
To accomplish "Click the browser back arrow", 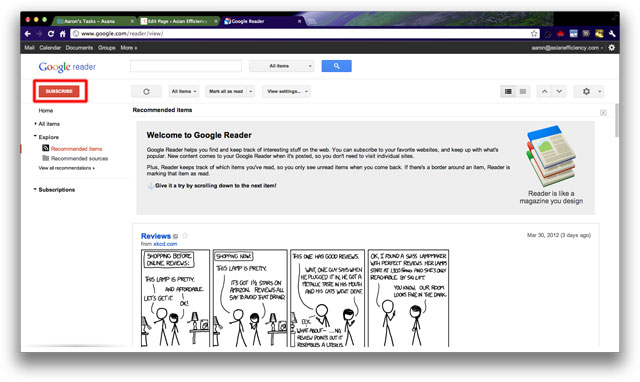I will pyautogui.click(x=27, y=33).
